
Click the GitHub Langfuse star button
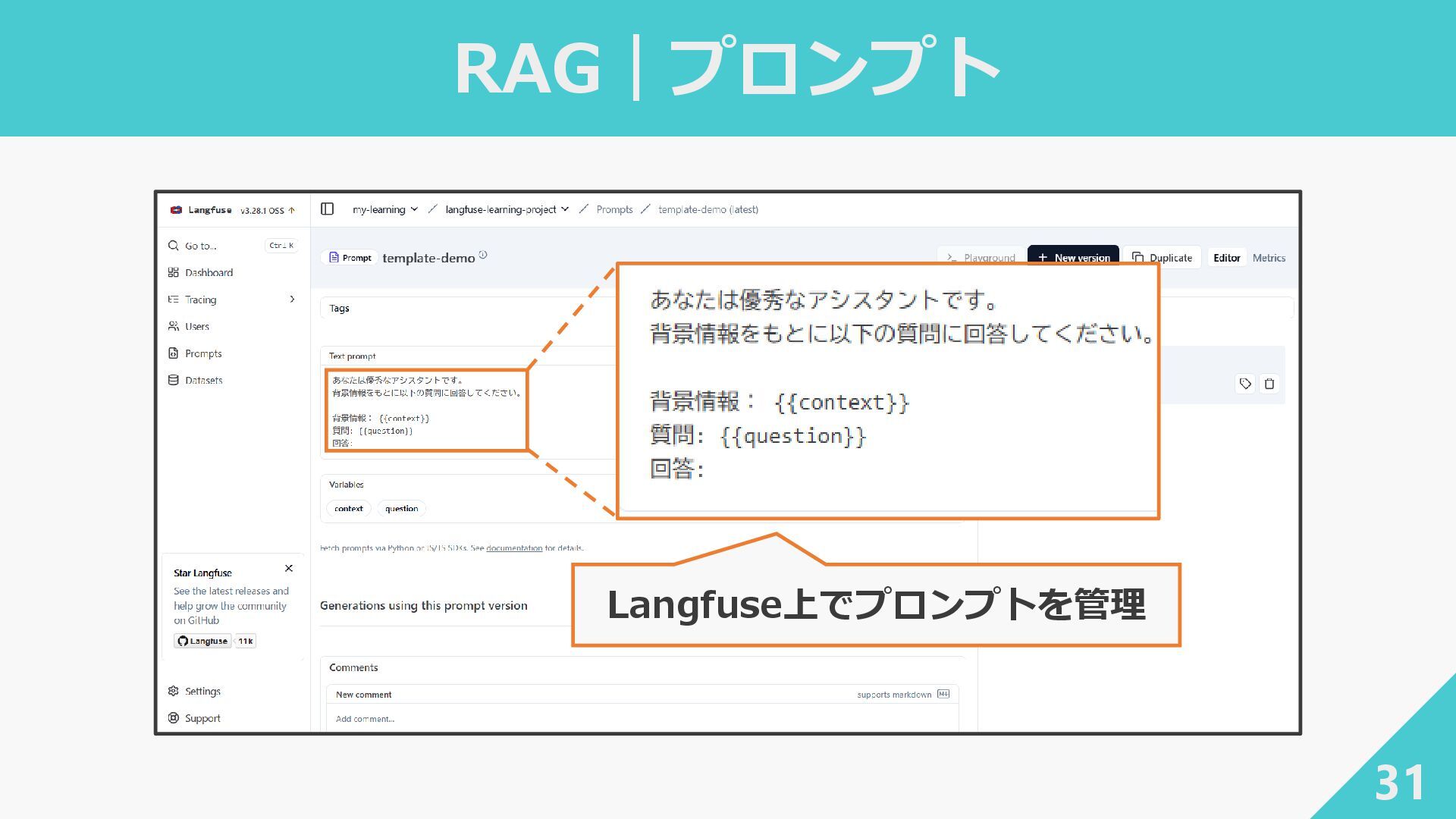(x=202, y=641)
